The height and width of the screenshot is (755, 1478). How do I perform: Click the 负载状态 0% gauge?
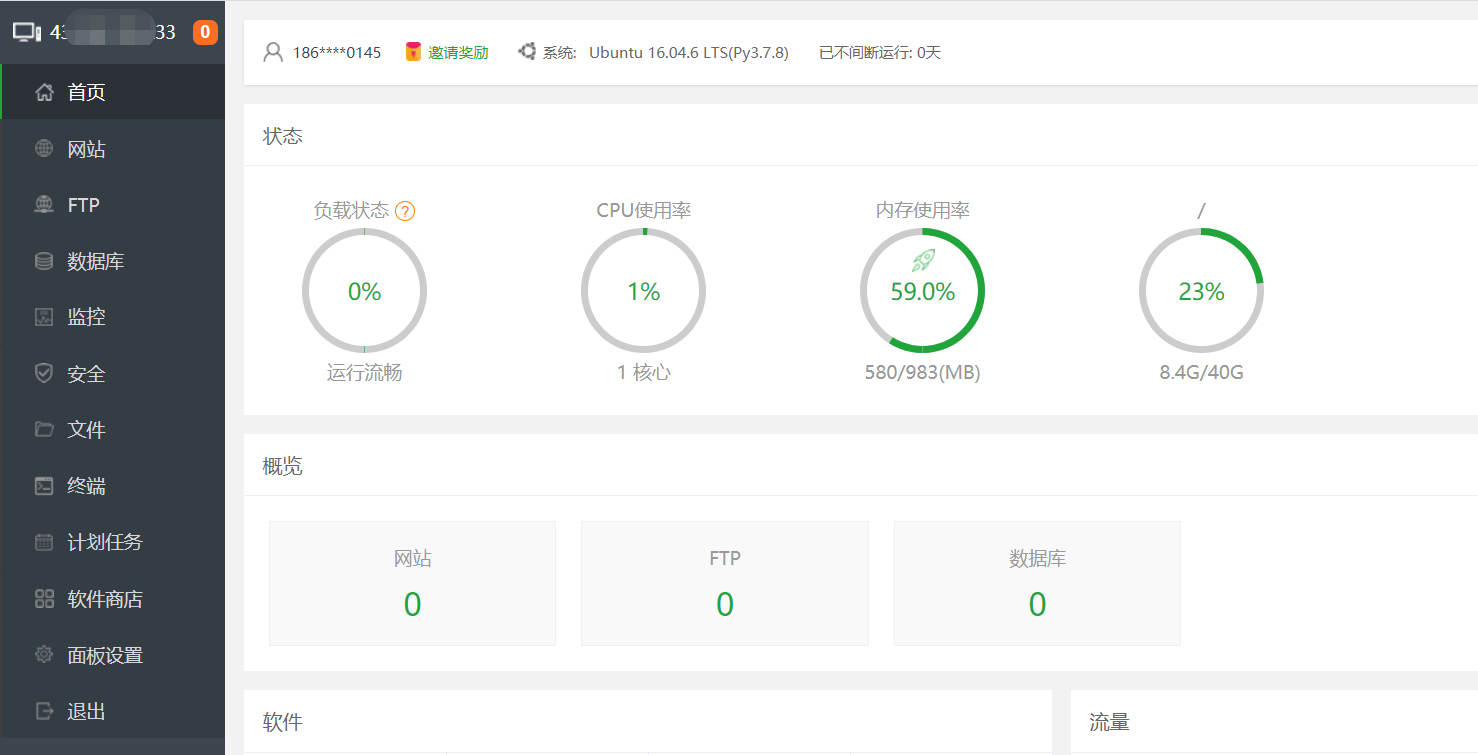coord(364,291)
